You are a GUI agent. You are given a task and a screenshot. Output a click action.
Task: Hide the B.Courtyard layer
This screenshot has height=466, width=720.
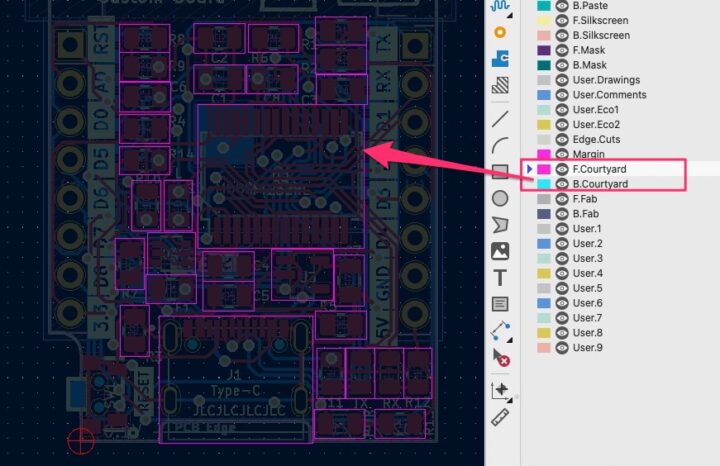click(x=562, y=184)
